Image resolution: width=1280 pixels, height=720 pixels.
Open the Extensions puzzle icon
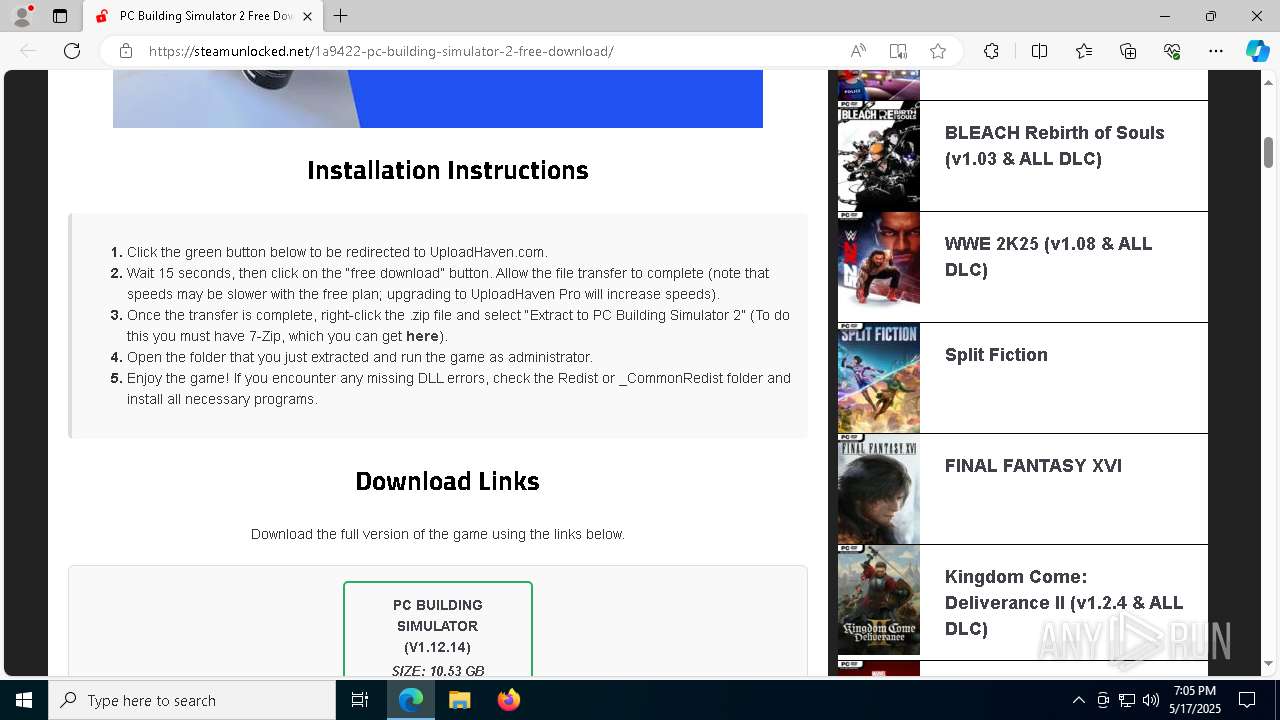click(x=991, y=51)
